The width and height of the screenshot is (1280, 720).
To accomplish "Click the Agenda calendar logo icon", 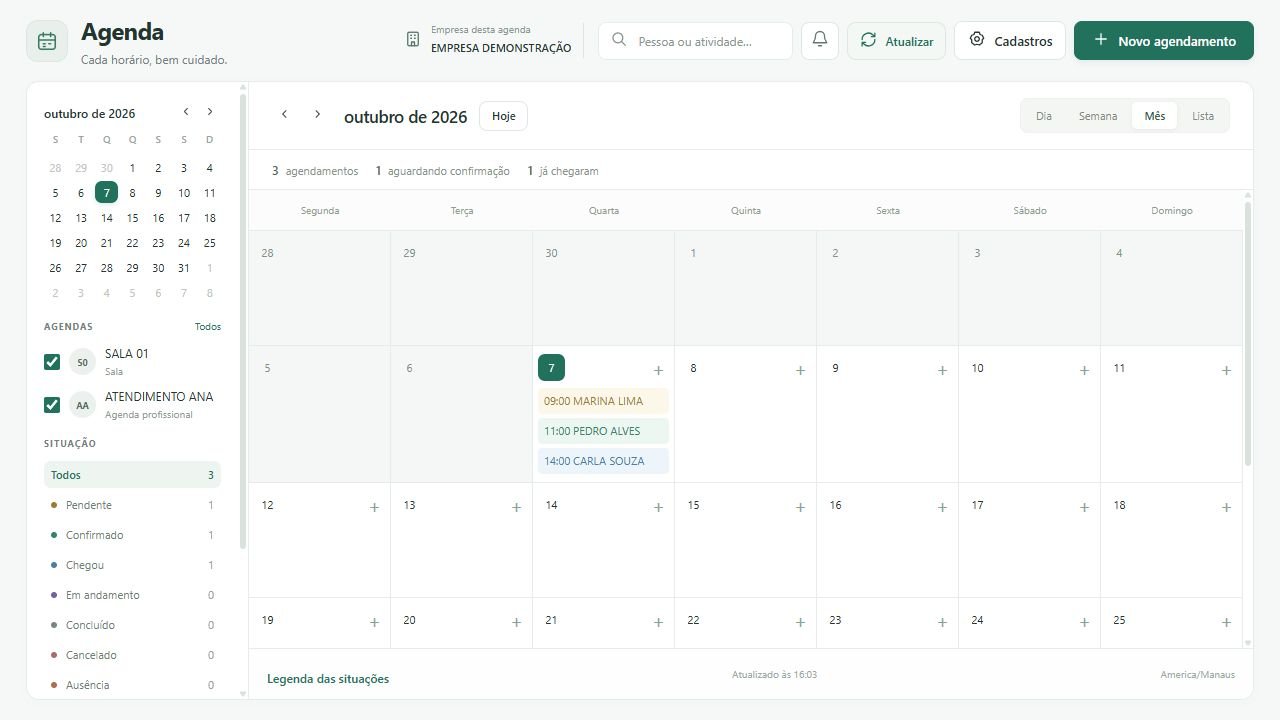I will pos(47,41).
